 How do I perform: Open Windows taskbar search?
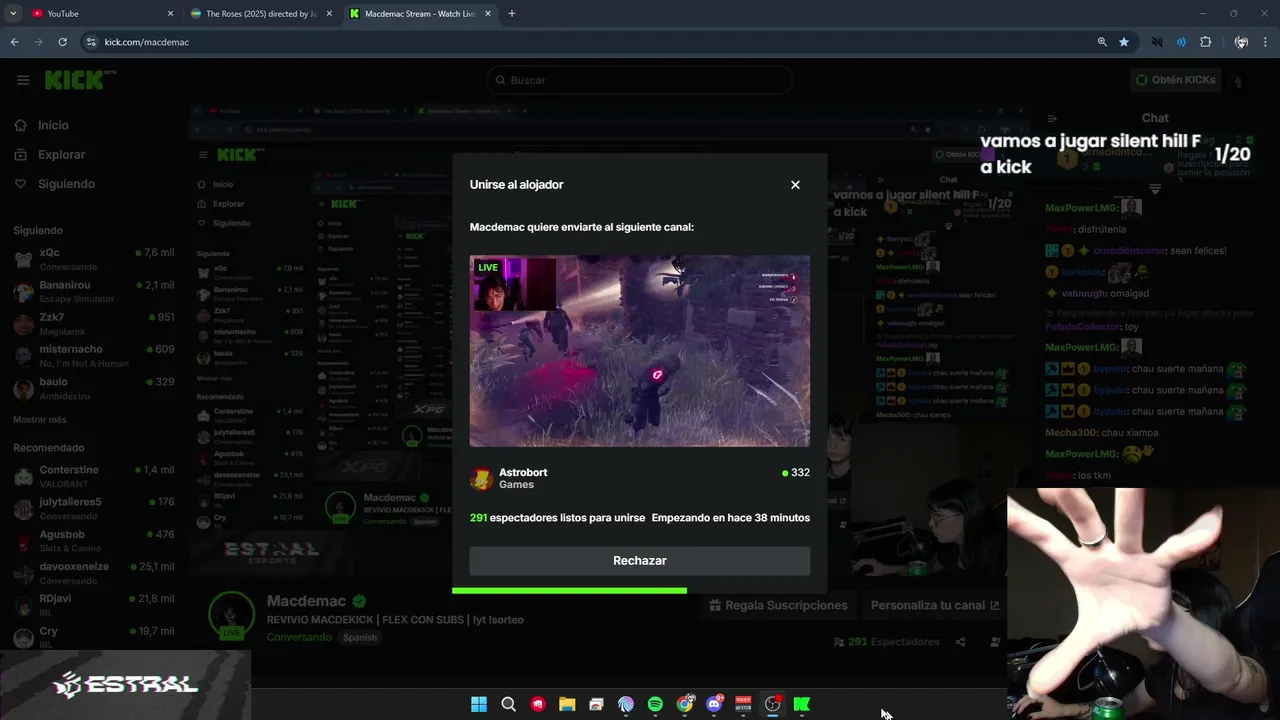tap(508, 704)
